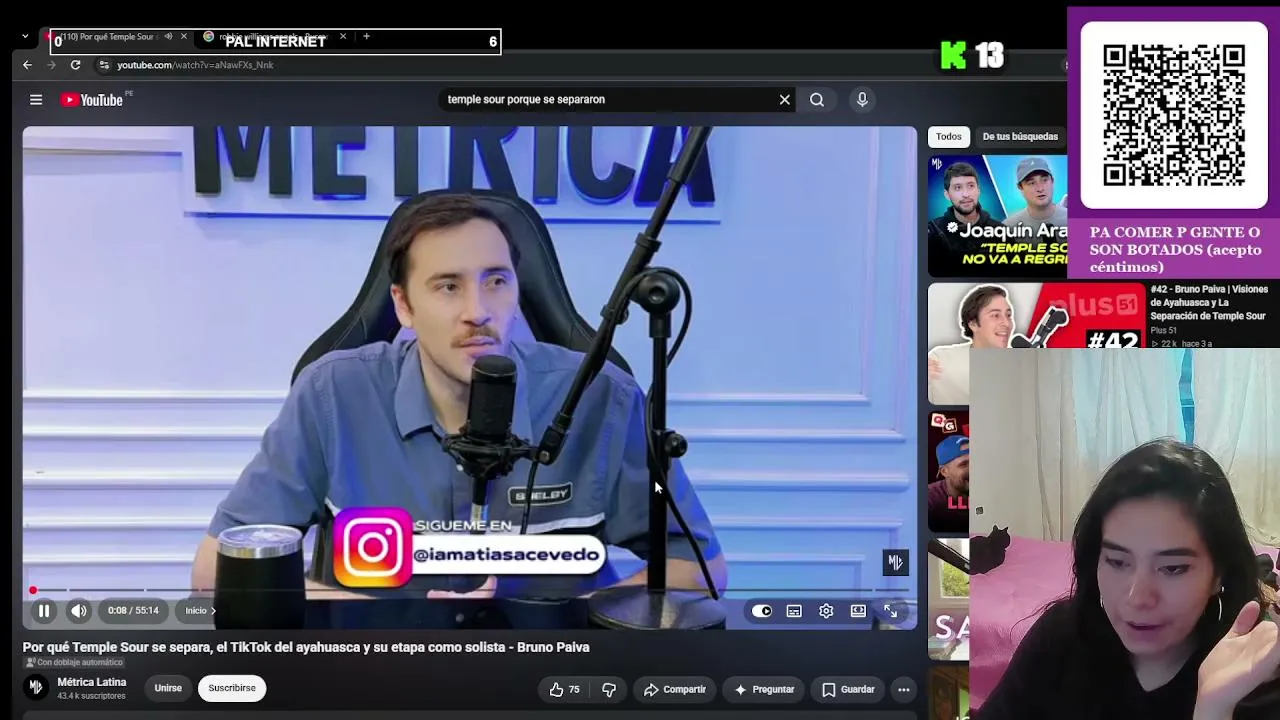Close the 'Por qué Temple Sour' tab
Image resolution: width=1280 pixels, height=720 pixels.
184,37
